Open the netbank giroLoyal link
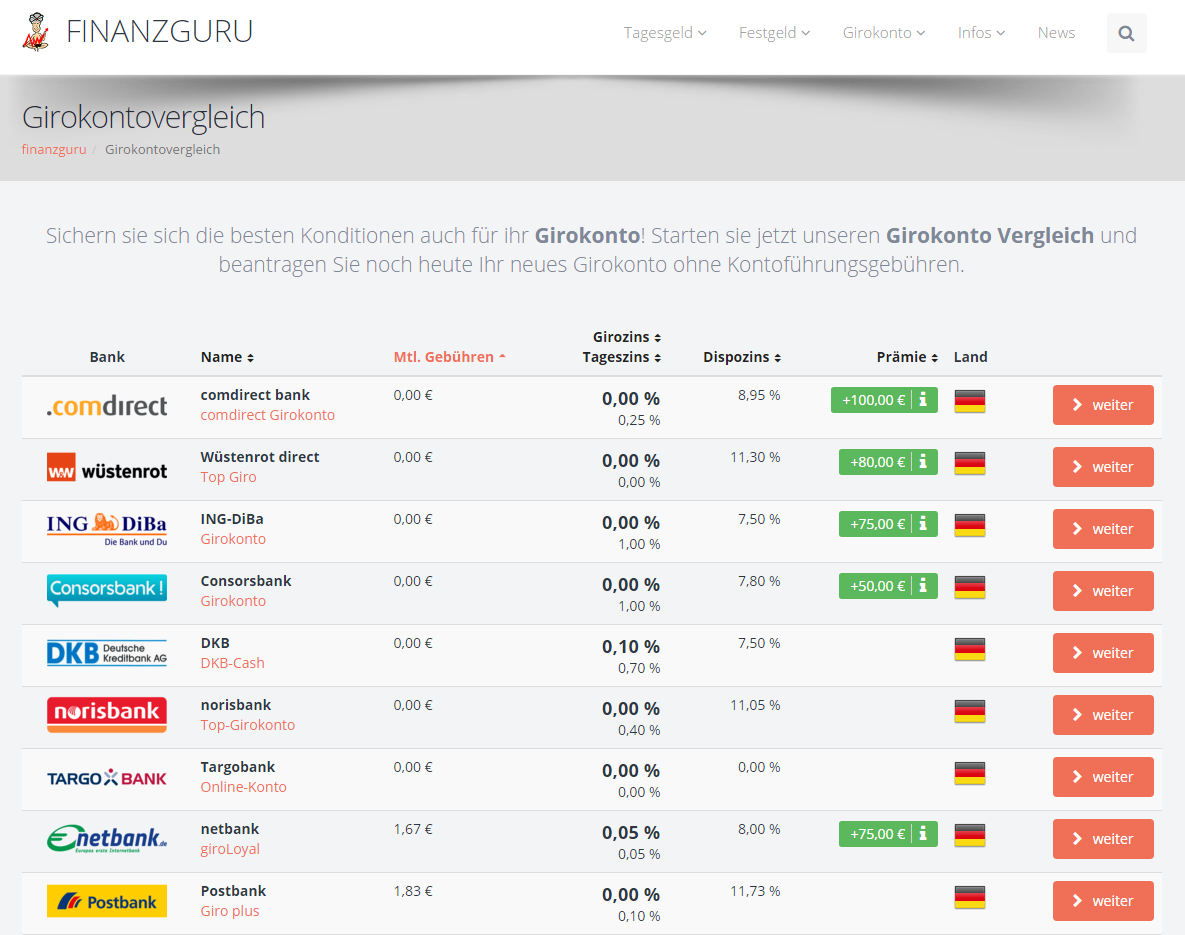 230,849
